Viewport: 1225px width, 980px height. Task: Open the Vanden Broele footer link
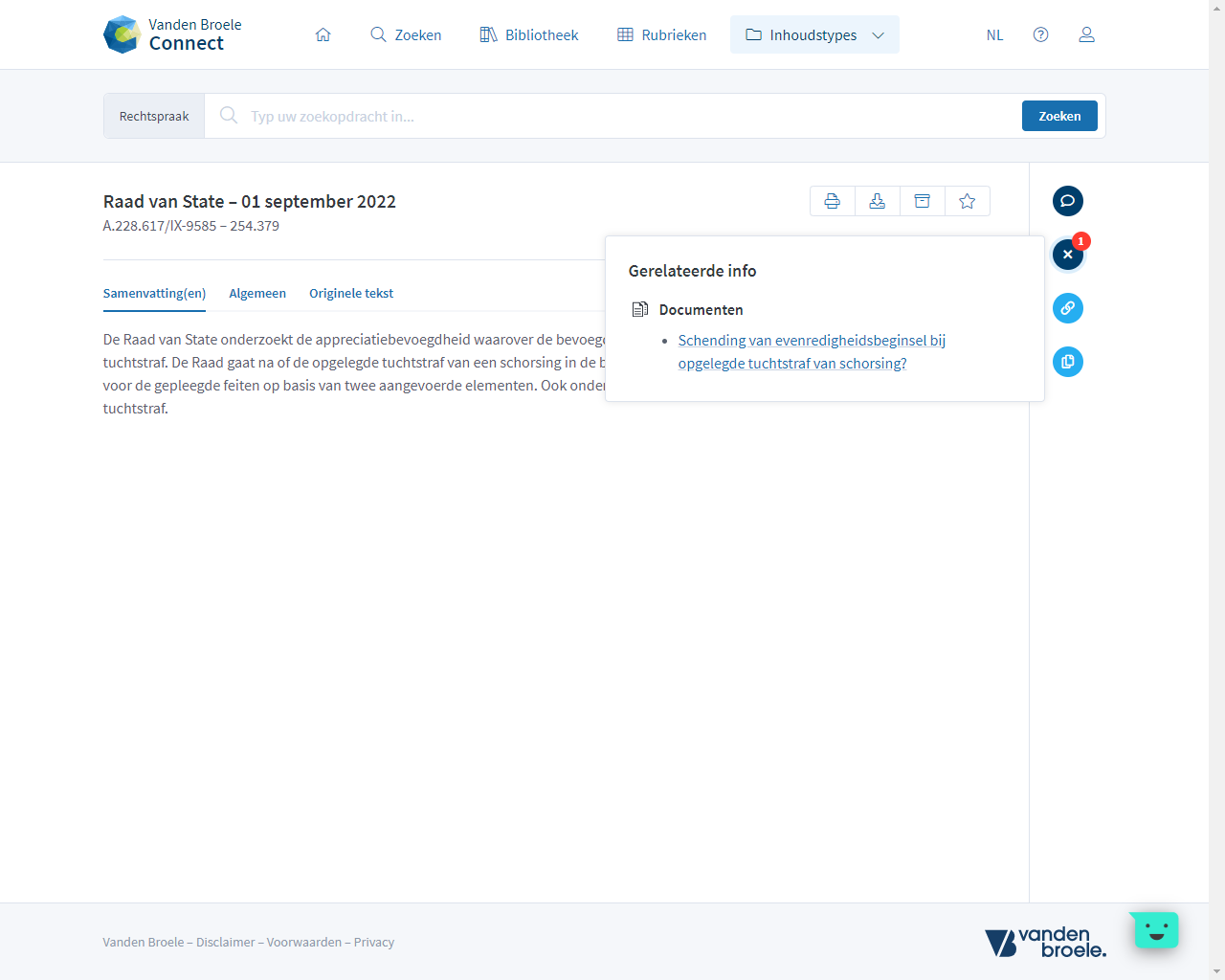pos(144,942)
